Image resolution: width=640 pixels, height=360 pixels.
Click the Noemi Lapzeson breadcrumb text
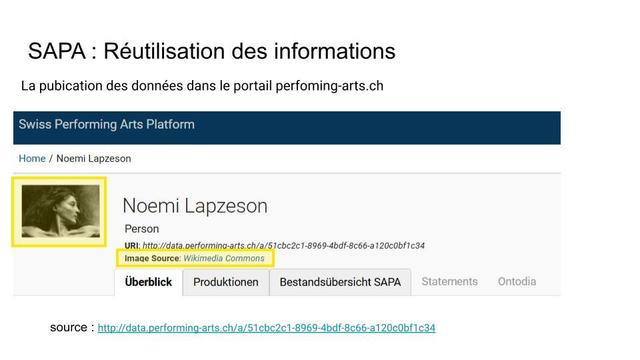click(x=93, y=158)
